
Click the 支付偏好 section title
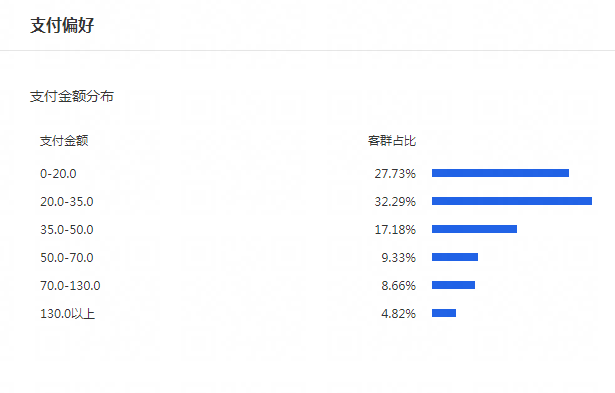click(x=62, y=25)
